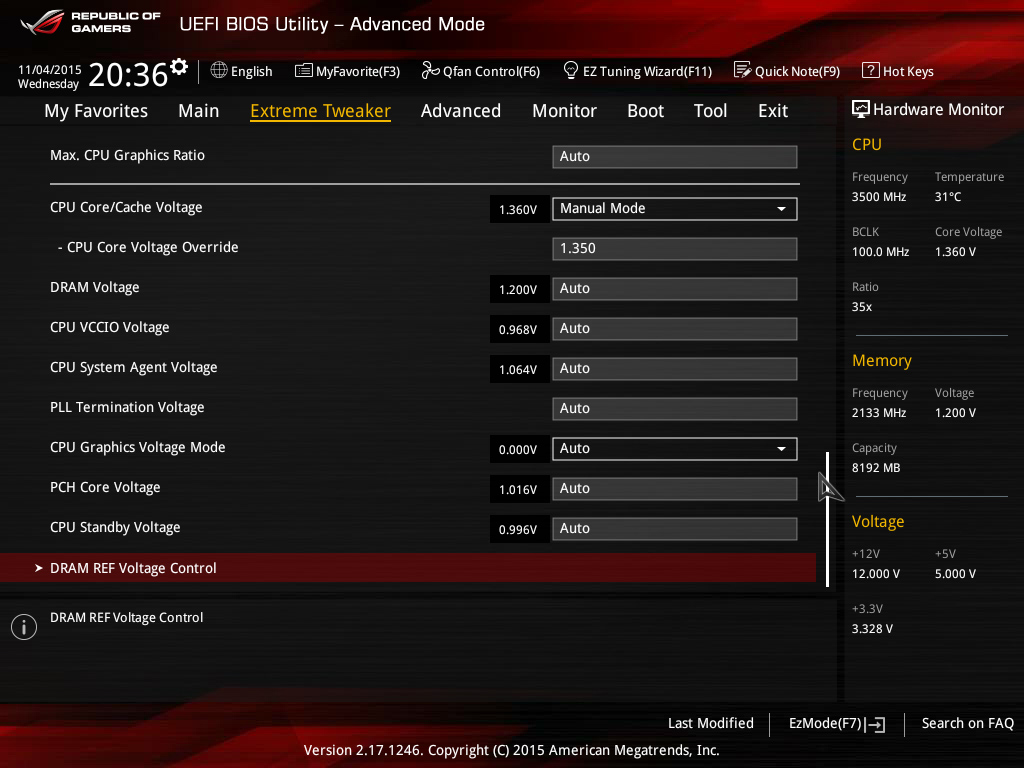Click the 20:36 clock display
Screen dimensions: 1024x768
(128, 74)
